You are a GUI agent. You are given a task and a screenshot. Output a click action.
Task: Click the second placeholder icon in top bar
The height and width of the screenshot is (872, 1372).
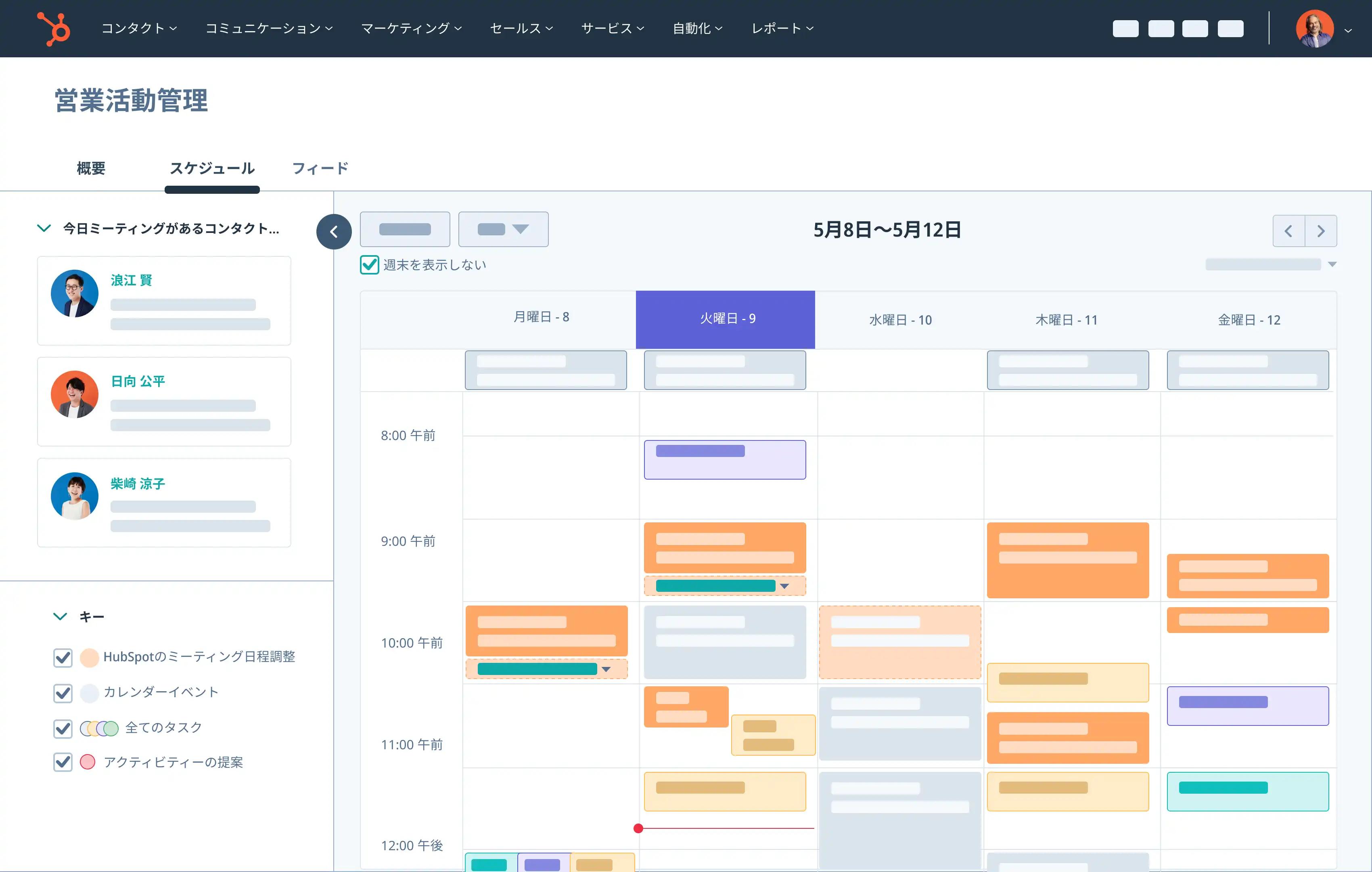click(1161, 29)
